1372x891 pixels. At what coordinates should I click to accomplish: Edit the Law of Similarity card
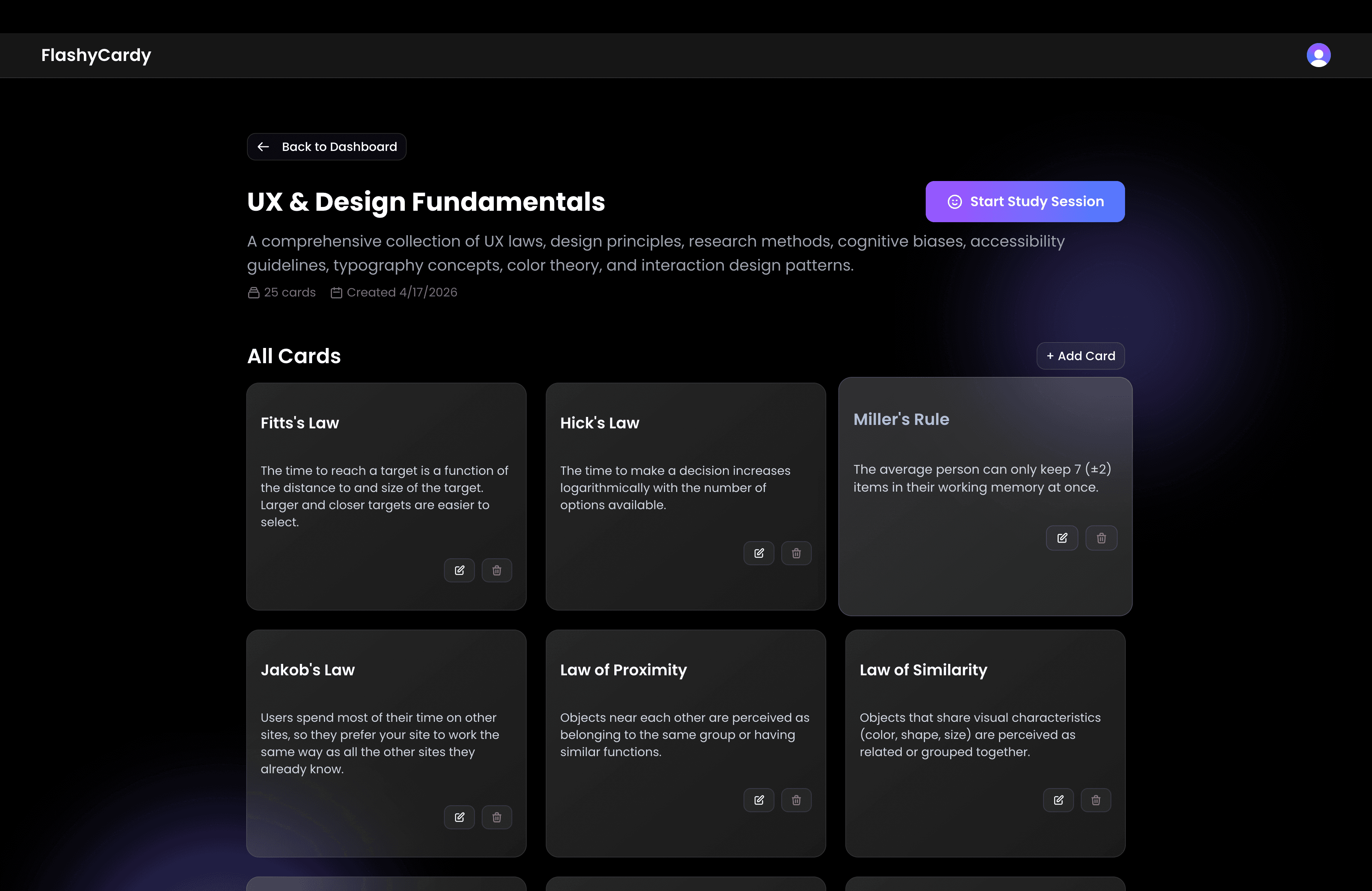[1058, 800]
